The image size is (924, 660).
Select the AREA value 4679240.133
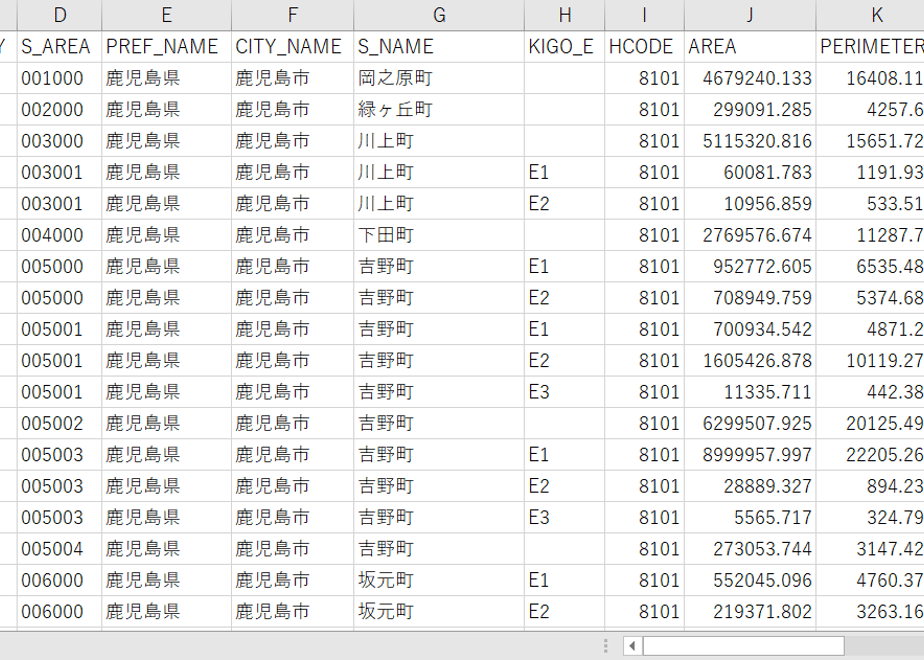point(750,78)
